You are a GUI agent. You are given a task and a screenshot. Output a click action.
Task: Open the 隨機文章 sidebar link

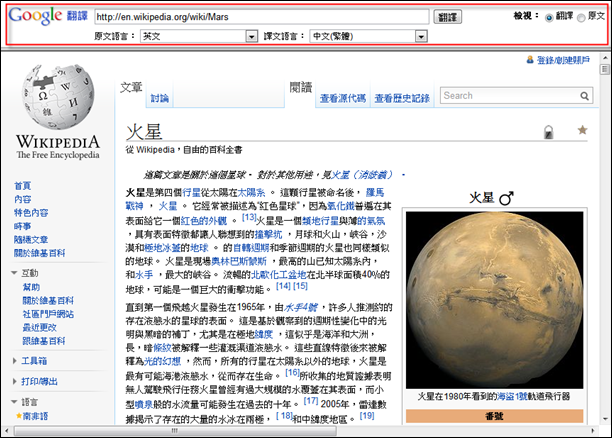coord(31,240)
